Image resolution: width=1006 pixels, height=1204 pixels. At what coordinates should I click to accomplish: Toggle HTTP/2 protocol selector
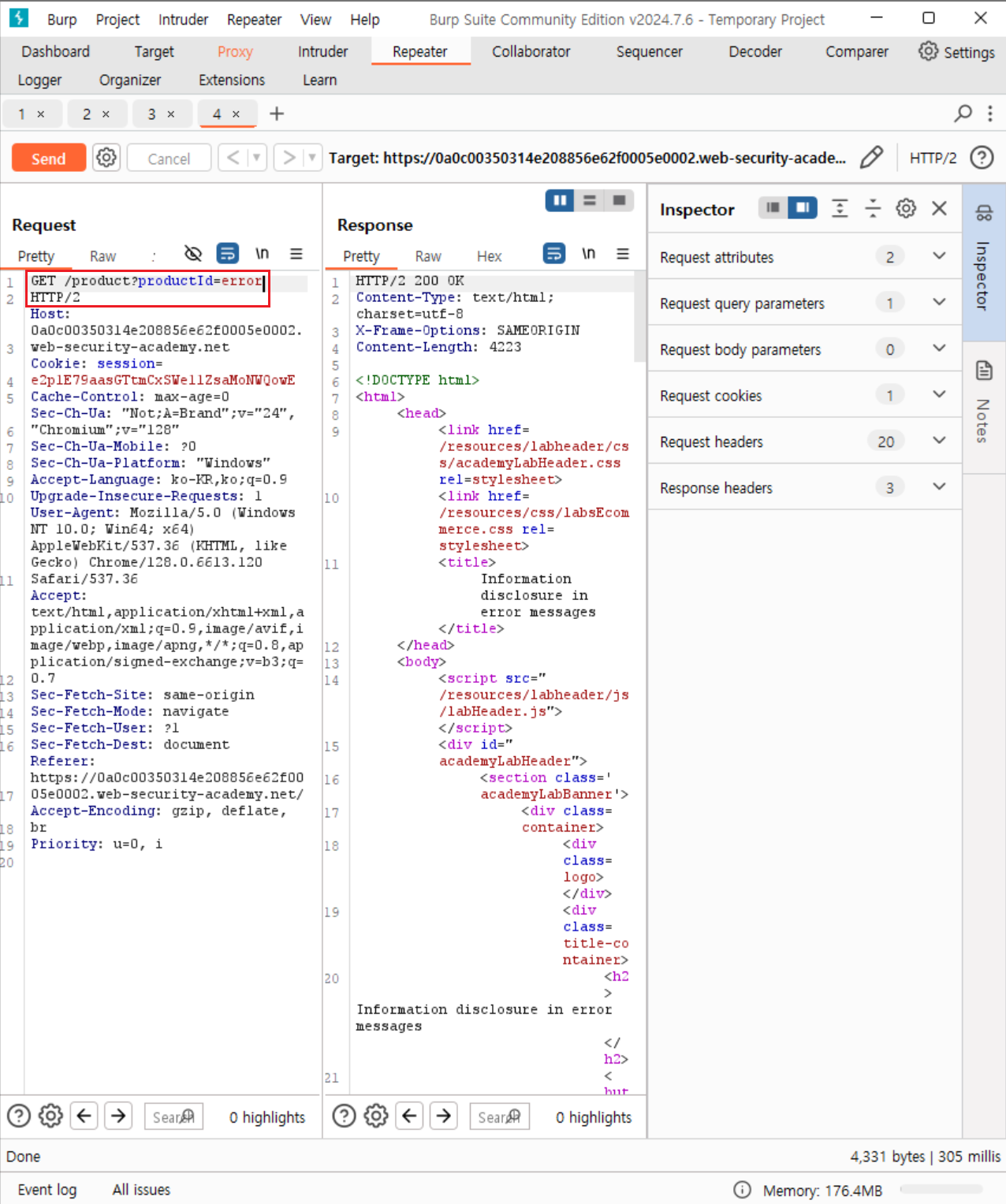pos(933,158)
